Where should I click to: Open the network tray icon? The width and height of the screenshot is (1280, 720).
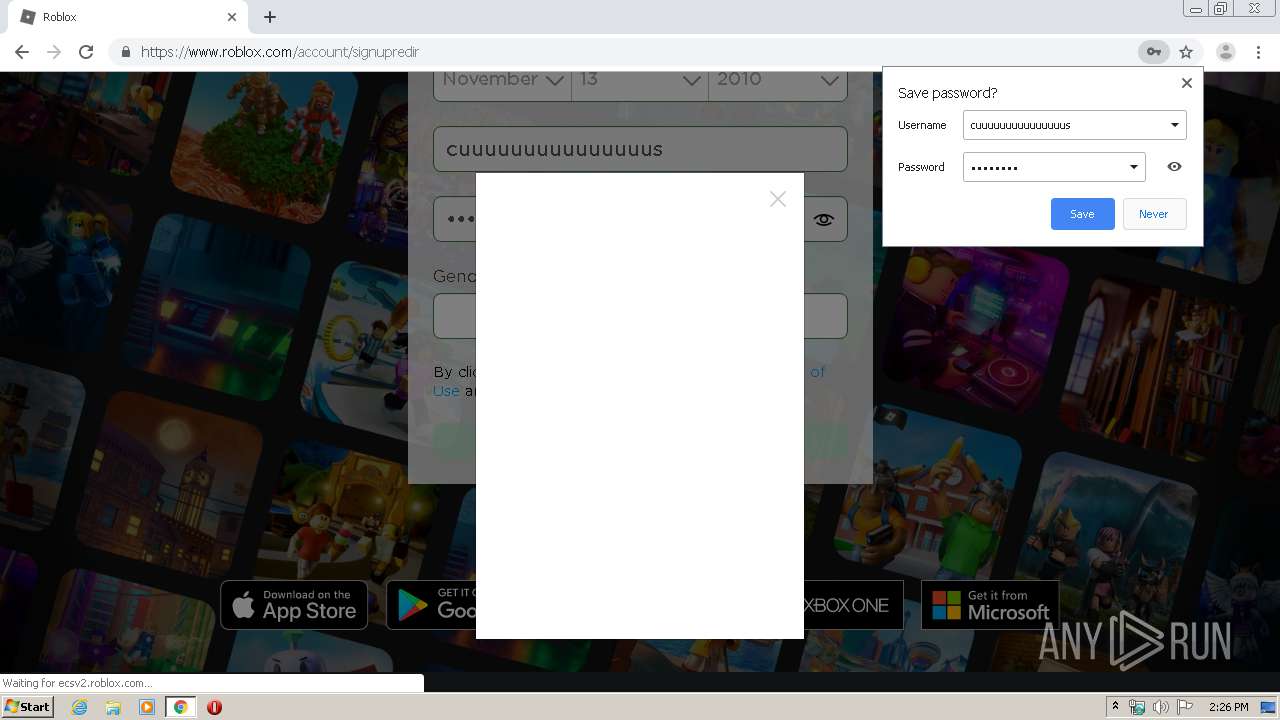[1137, 707]
